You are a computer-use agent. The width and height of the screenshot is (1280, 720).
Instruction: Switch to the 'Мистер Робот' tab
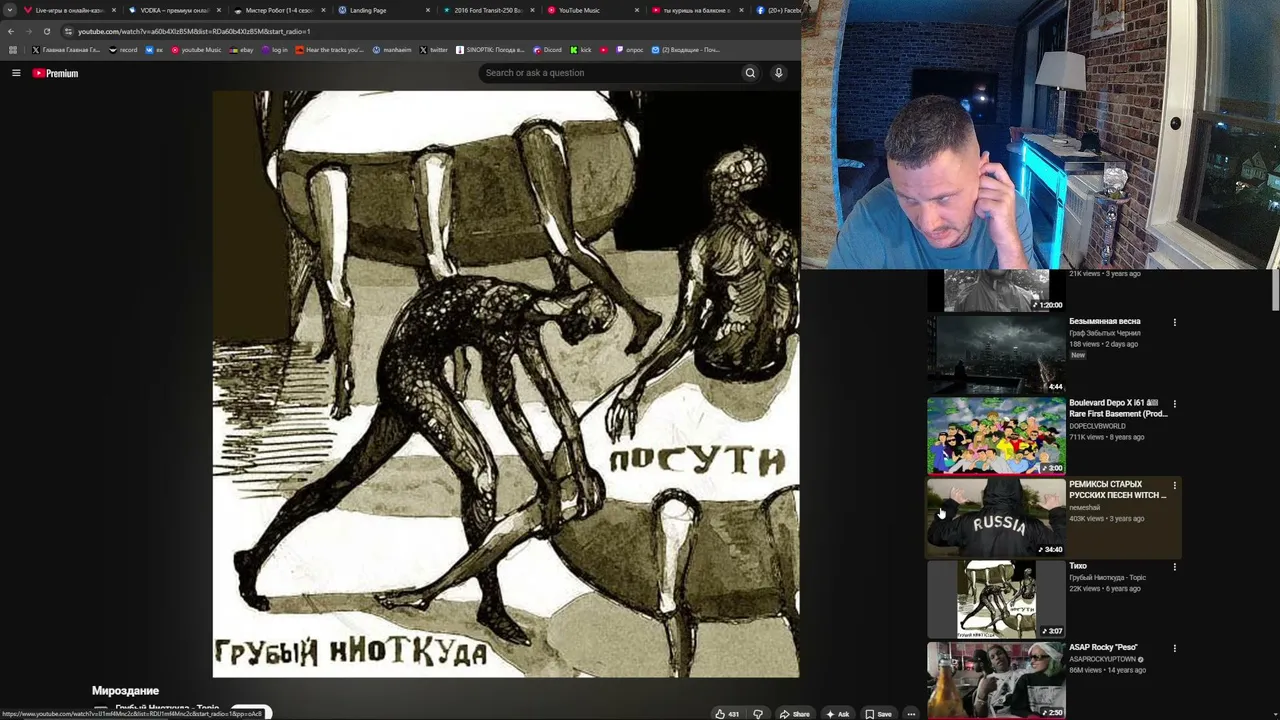click(x=278, y=10)
